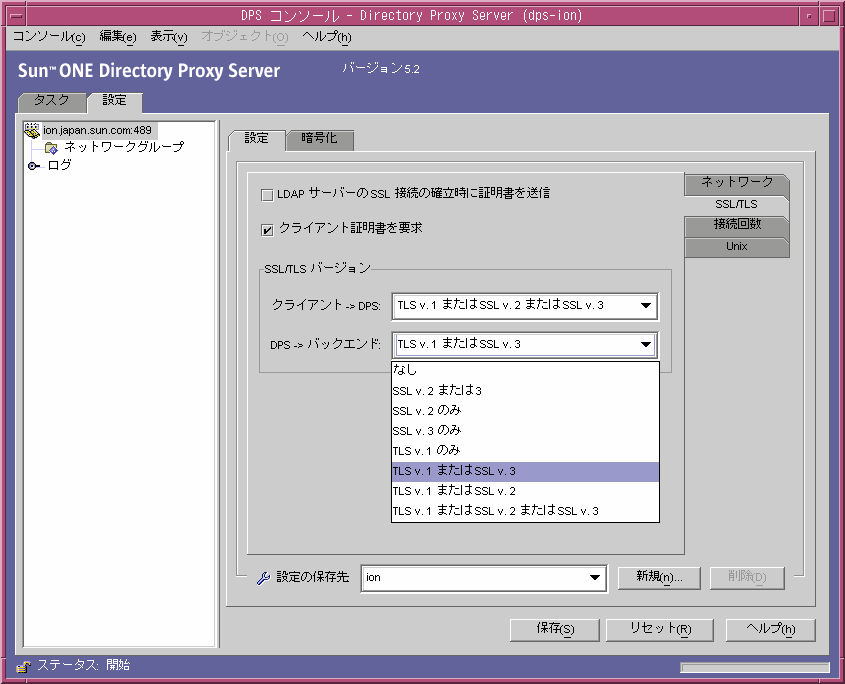
Task: Click the ステータス: 開始 status text
Action: tap(84, 666)
